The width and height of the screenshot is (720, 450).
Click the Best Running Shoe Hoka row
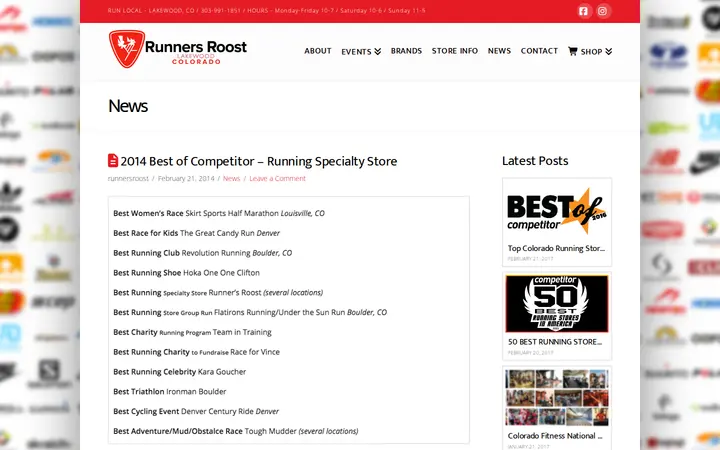[x=186, y=273]
